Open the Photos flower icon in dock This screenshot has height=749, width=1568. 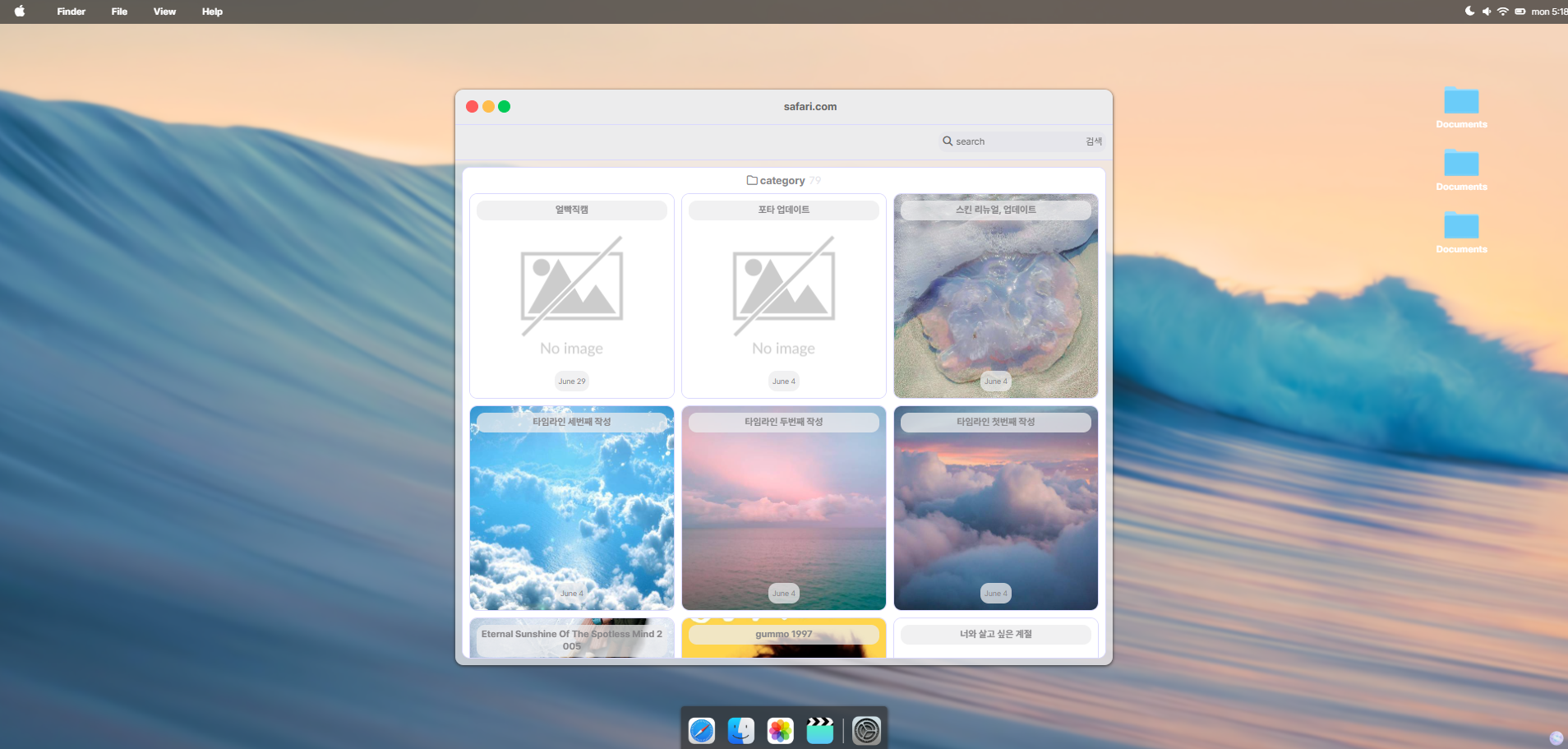click(781, 730)
